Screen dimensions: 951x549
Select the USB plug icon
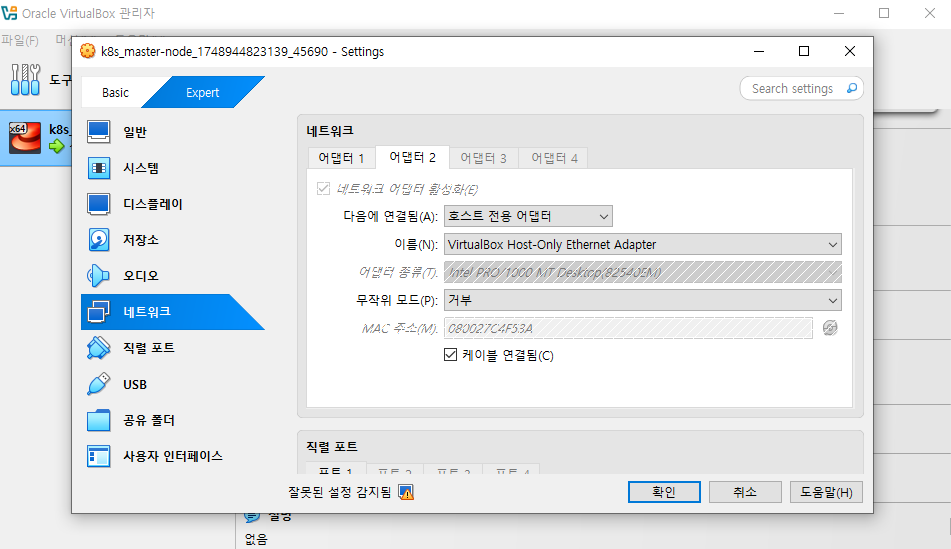tap(98, 384)
